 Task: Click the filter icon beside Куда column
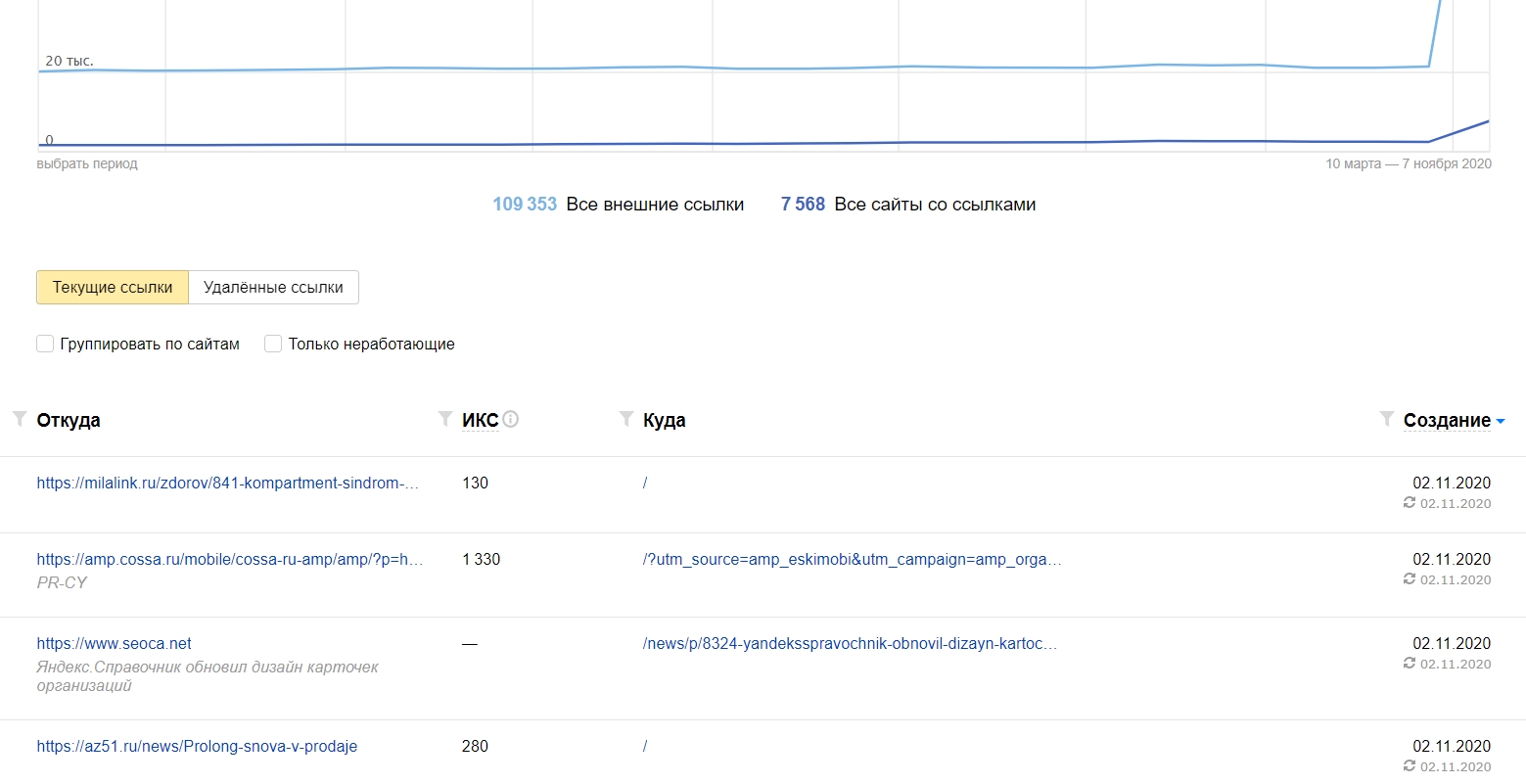click(x=626, y=419)
